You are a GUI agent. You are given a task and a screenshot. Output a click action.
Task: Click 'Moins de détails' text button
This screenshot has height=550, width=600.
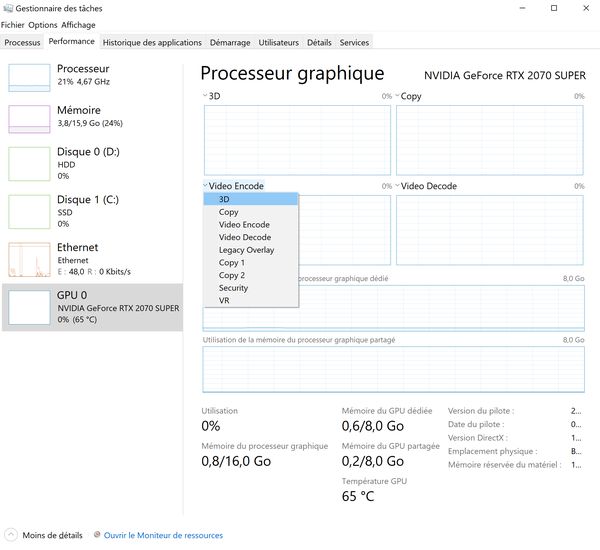point(52,535)
